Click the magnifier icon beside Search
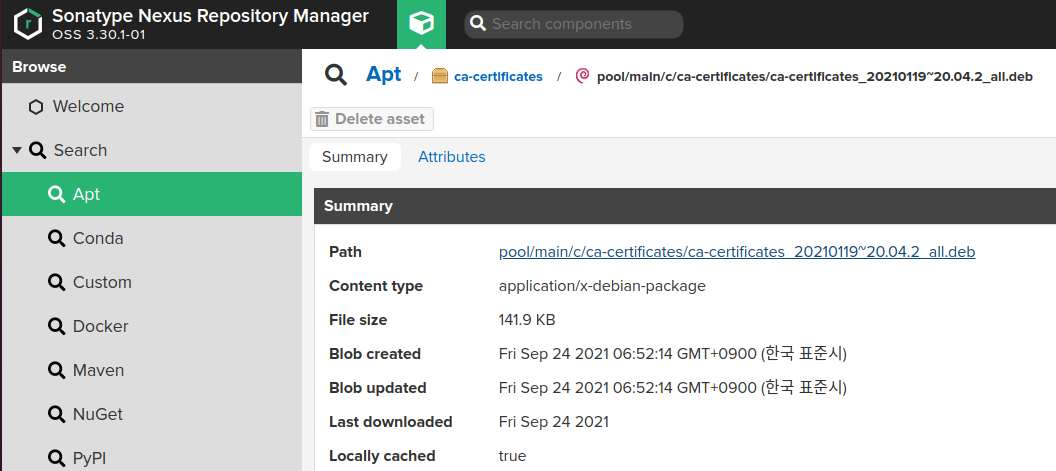 38,150
